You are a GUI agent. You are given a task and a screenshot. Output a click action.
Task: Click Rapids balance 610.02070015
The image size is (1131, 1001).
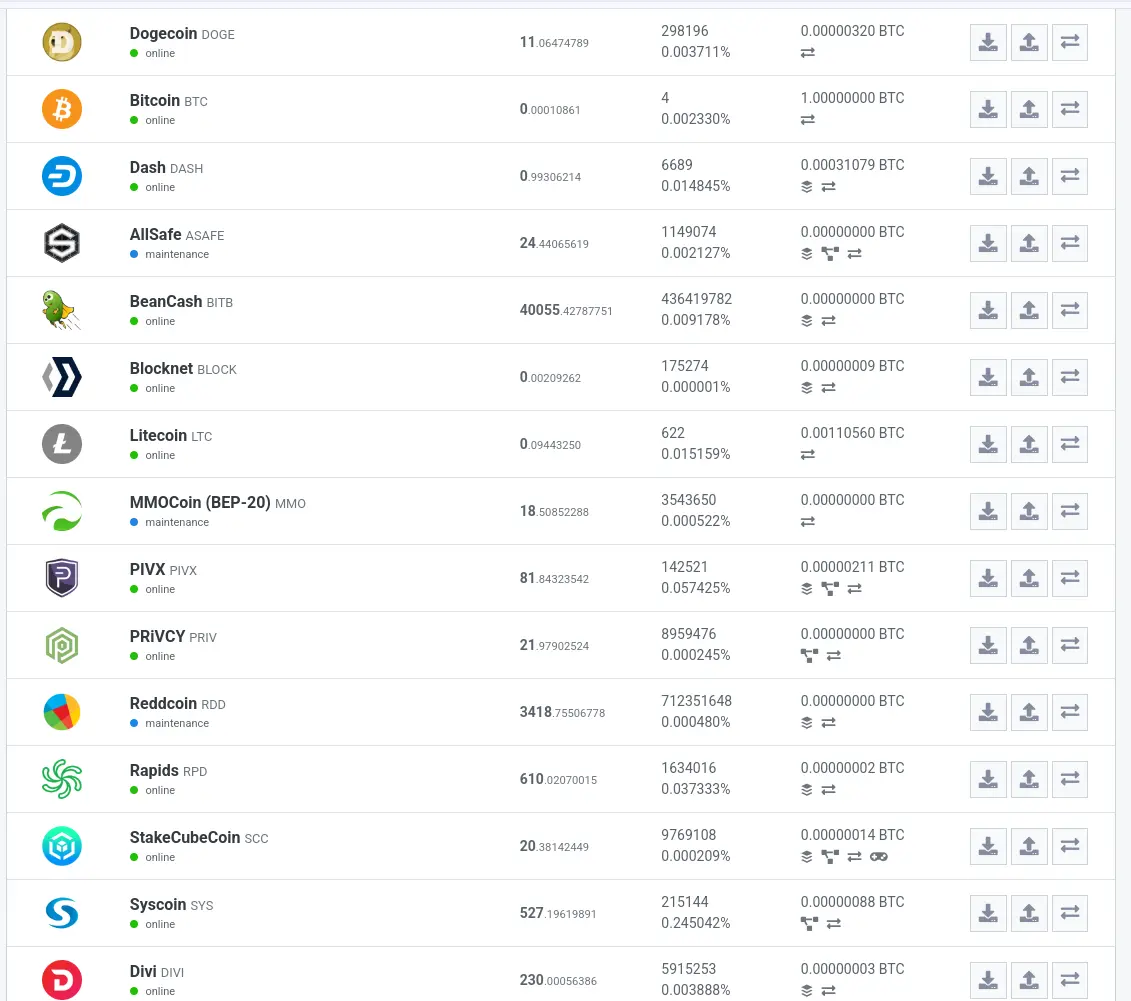coord(558,780)
